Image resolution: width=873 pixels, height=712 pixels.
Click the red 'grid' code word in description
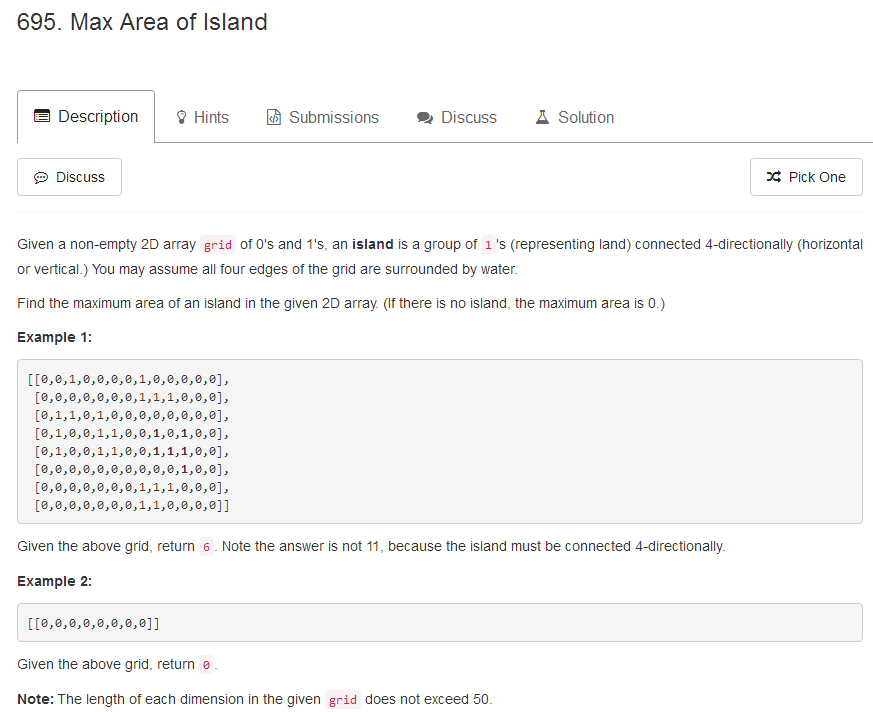tap(218, 245)
